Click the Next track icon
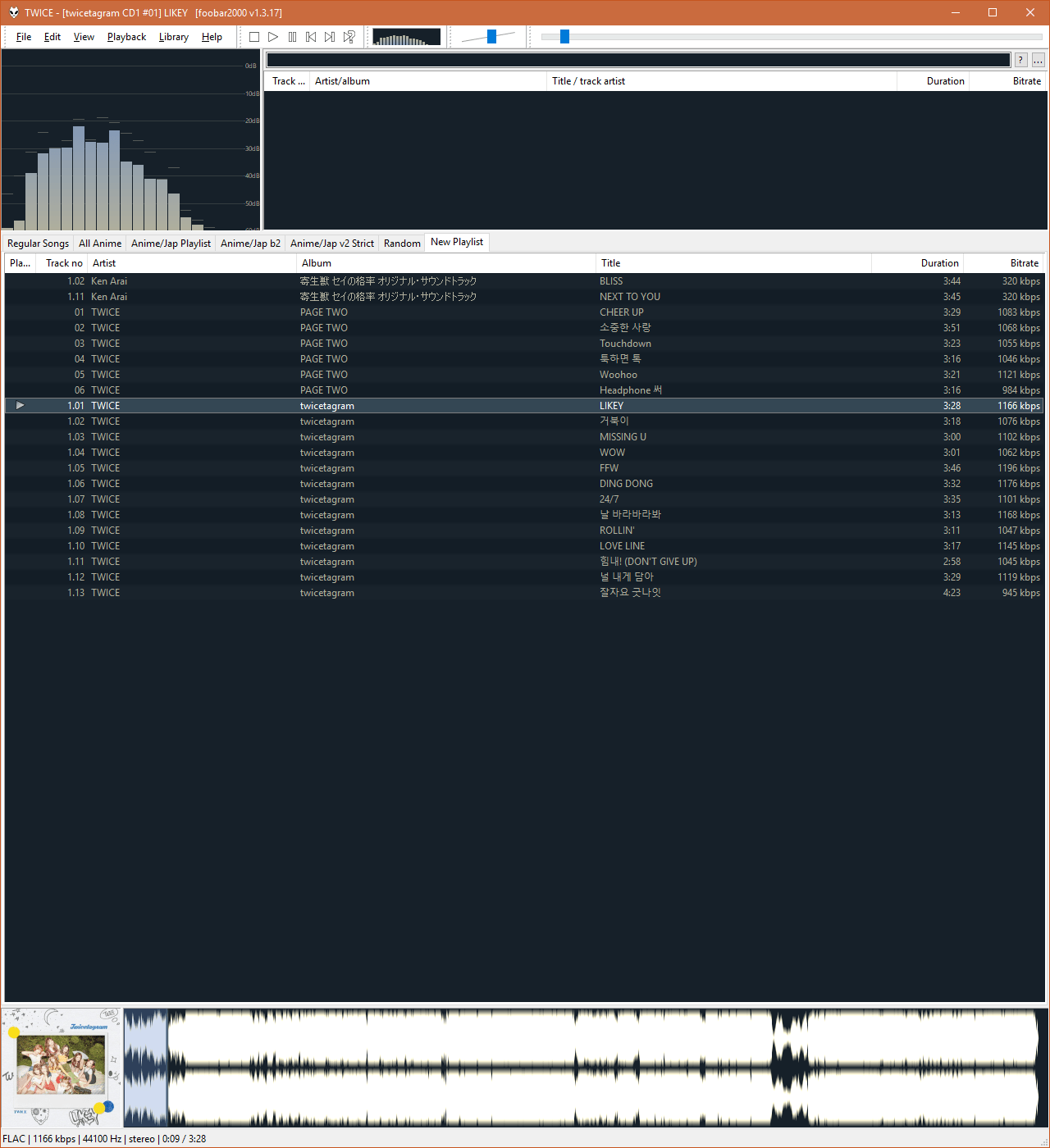1050x1148 pixels. pyautogui.click(x=330, y=36)
